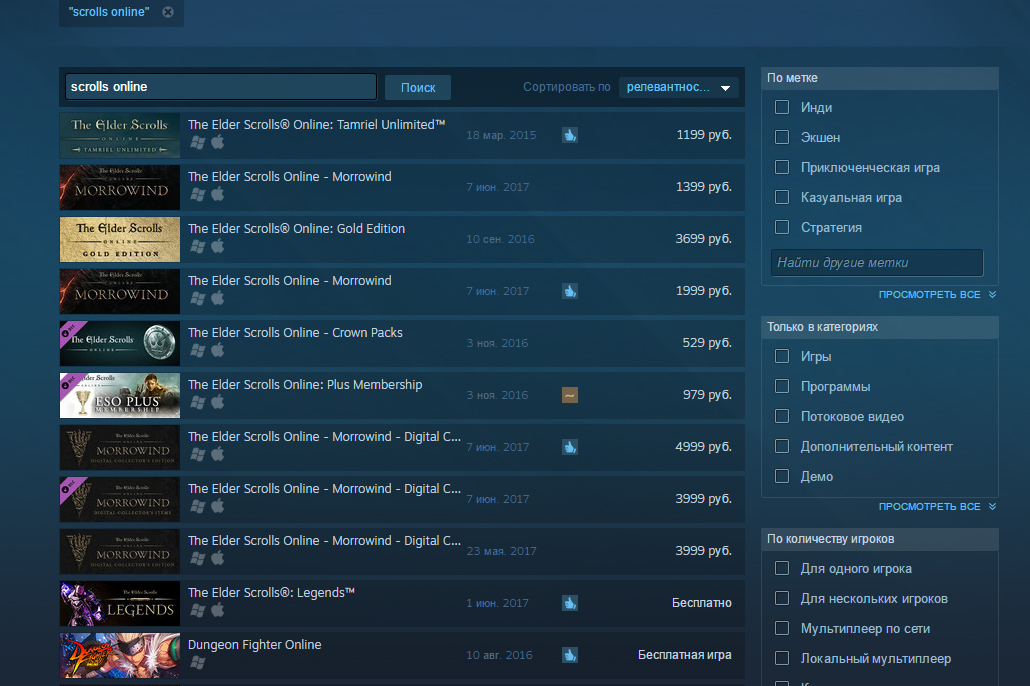Tick the Приключенческая игра checkbox

pos(782,167)
